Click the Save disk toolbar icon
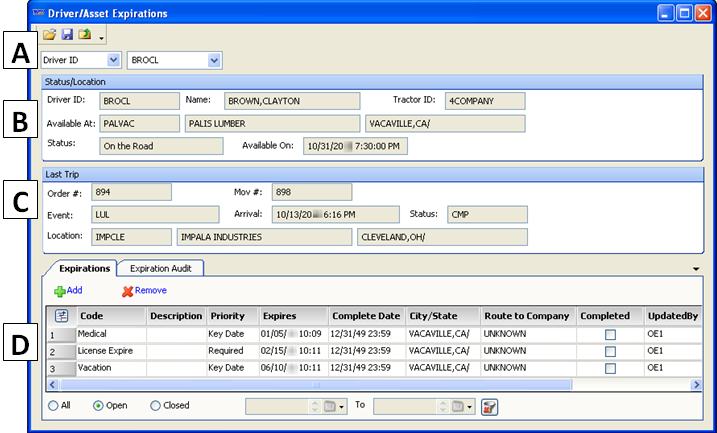The height and width of the screenshot is (433, 717). (67, 35)
